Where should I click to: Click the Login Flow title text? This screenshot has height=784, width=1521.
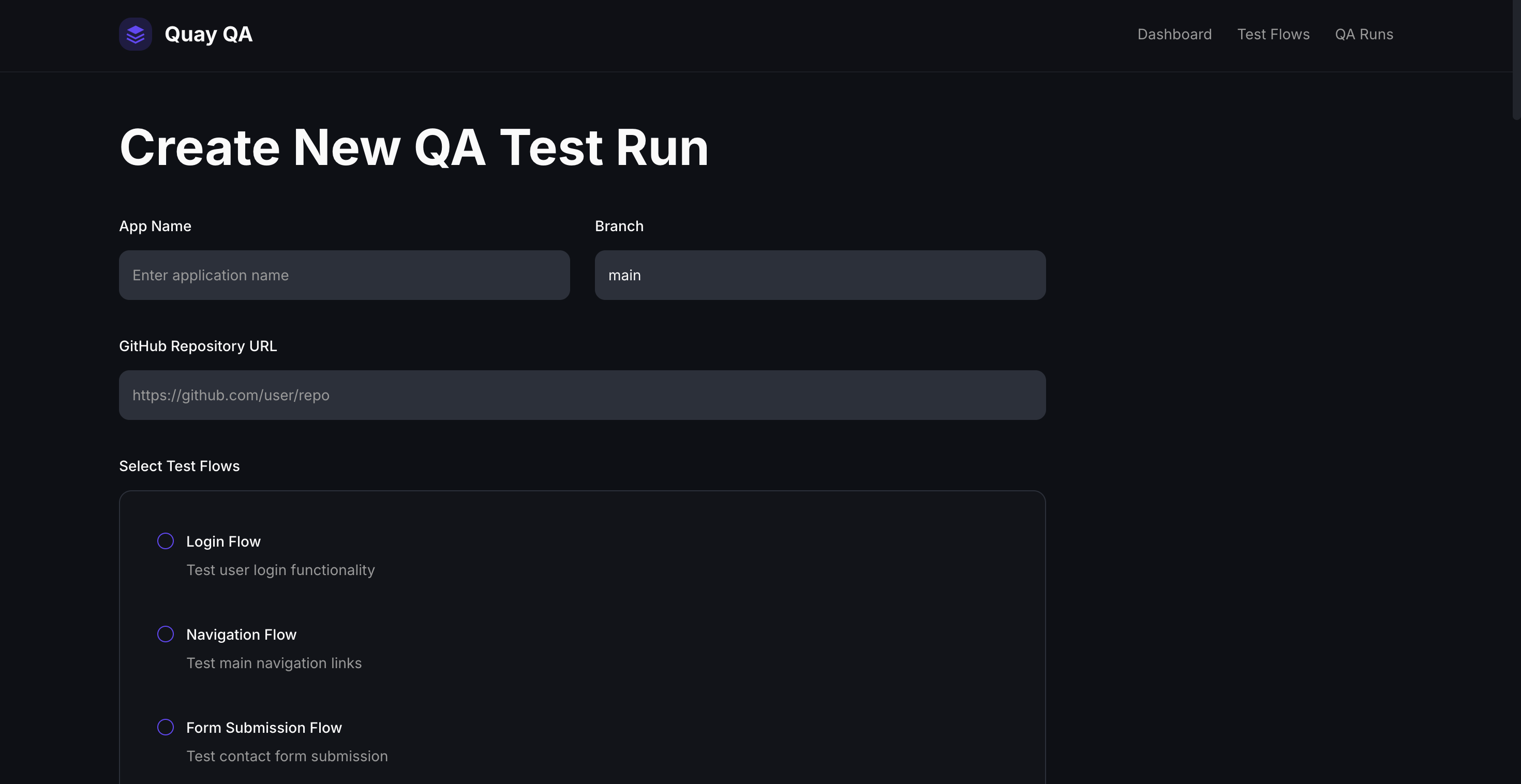tap(223, 541)
